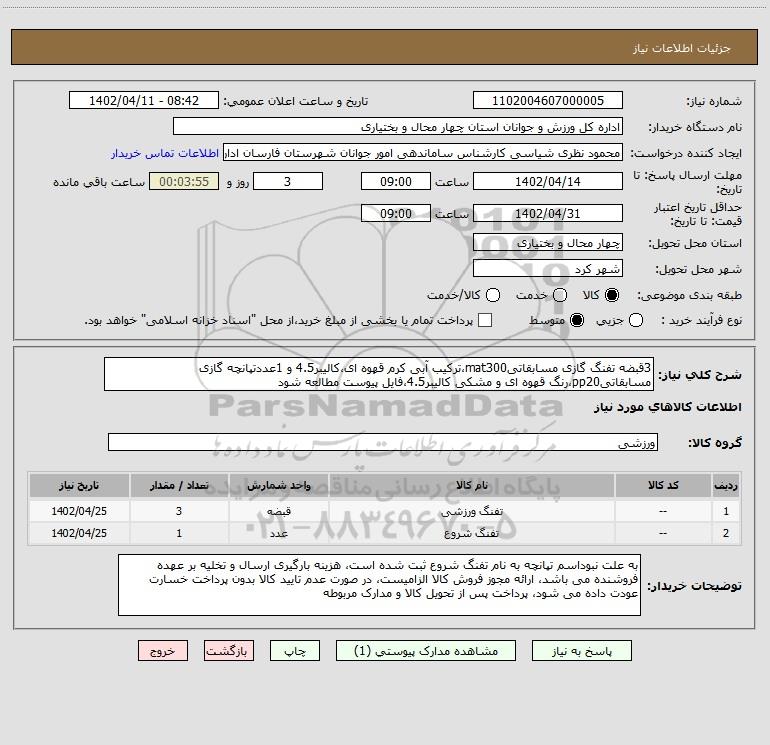Choose the جزیی purchase process option

tap(636, 320)
